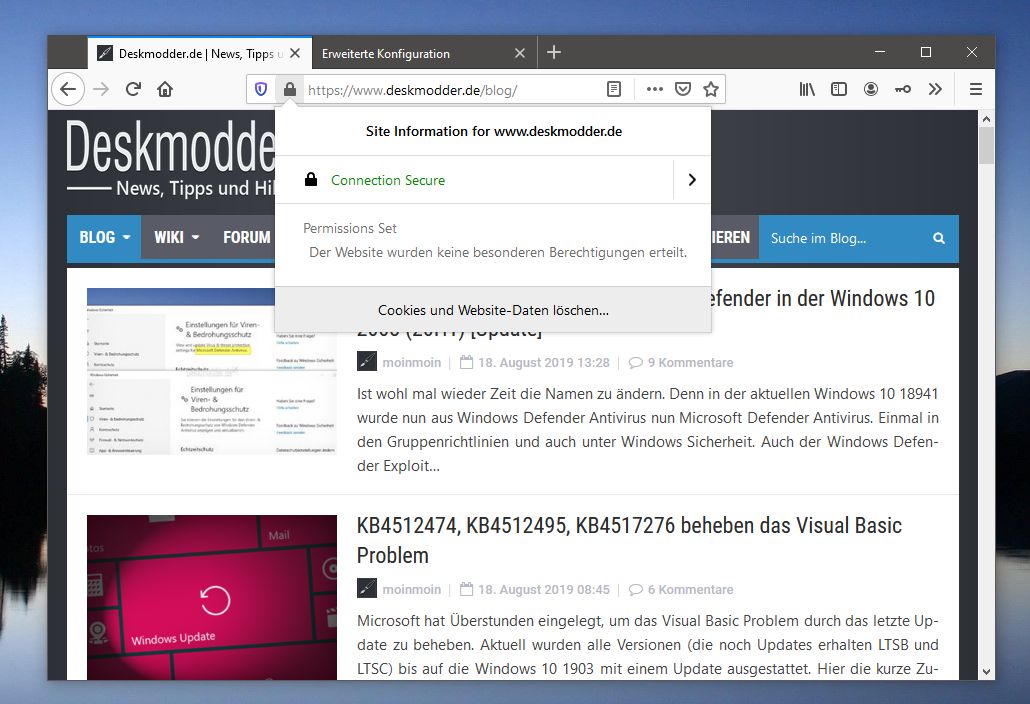Screen dimensions: 1030x704
Task: Show connection details with the right chevron
Action: click(x=692, y=180)
